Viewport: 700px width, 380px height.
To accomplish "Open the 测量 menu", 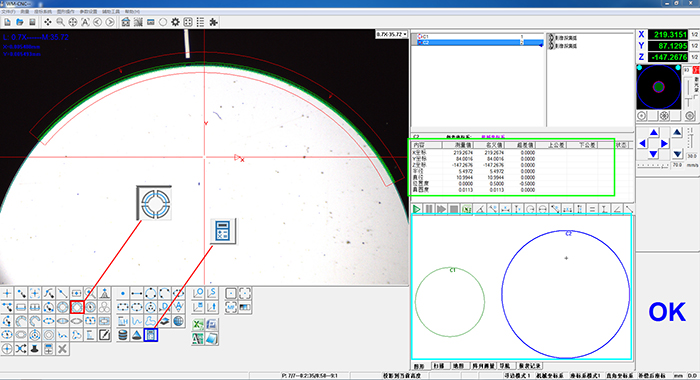I will 25,12.
